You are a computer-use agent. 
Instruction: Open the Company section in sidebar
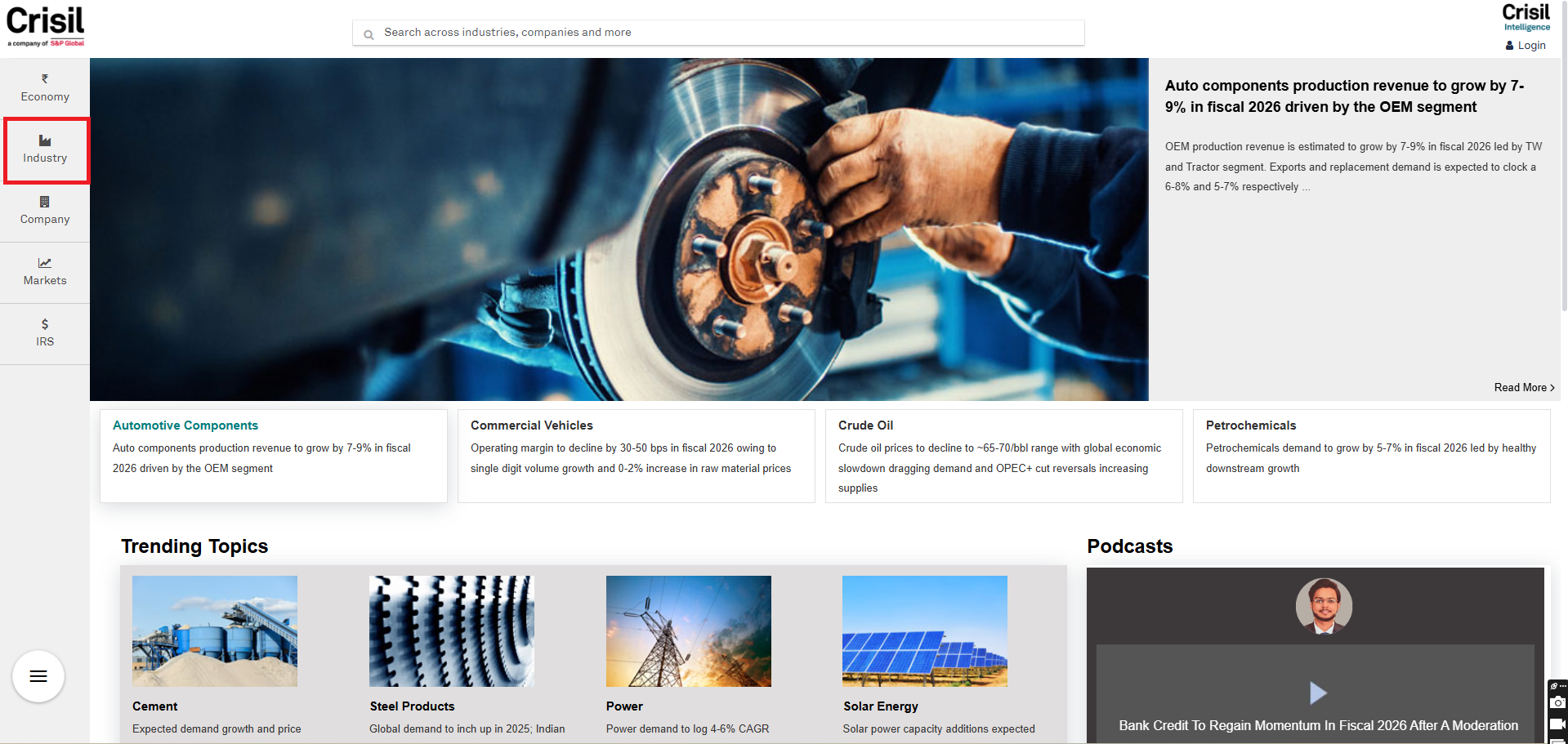pyautogui.click(x=45, y=211)
